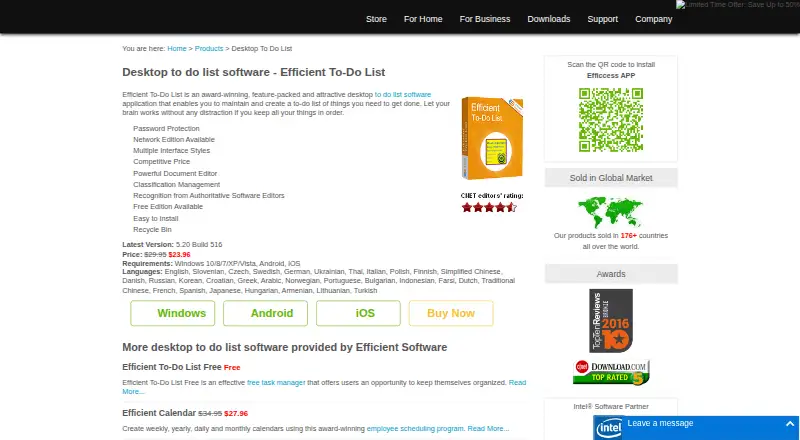Click the Buy Now button
The width and height of the screenshot is (800, 440).
(x=451, y=313)
